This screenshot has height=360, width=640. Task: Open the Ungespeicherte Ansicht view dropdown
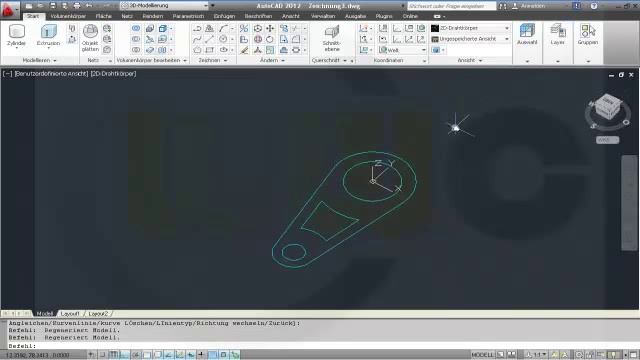471,39
